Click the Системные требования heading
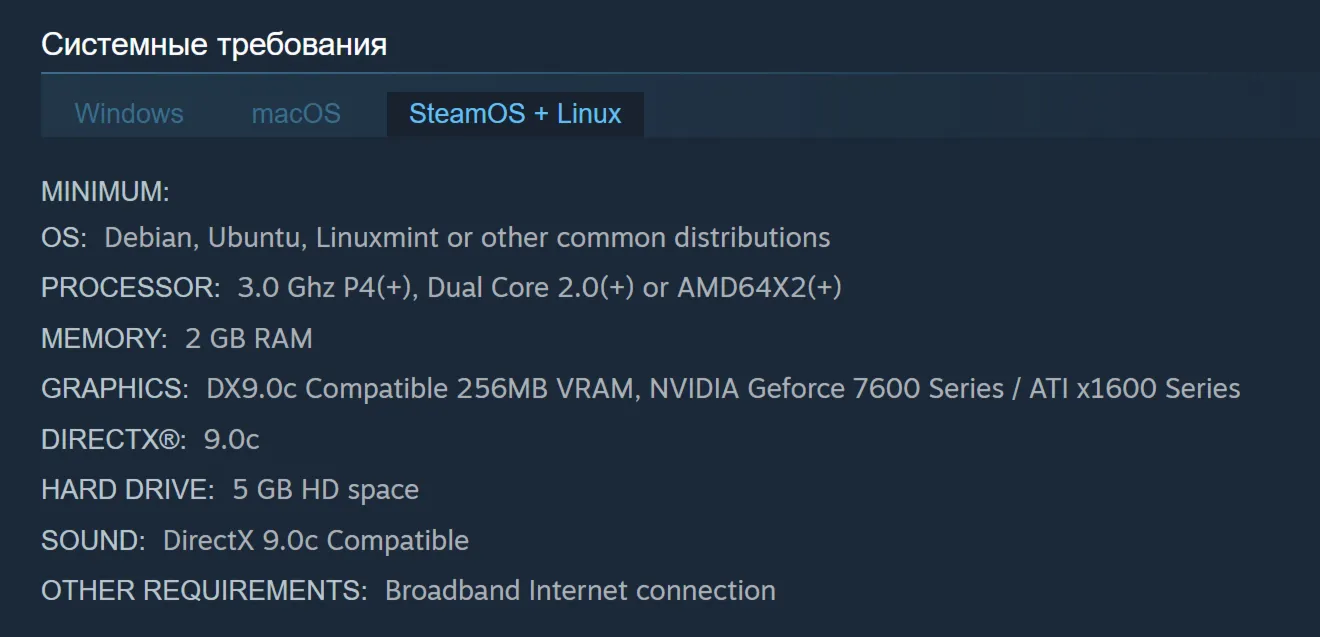The width and height of the screenshot is (1320, 637). (x=214, y=45)
